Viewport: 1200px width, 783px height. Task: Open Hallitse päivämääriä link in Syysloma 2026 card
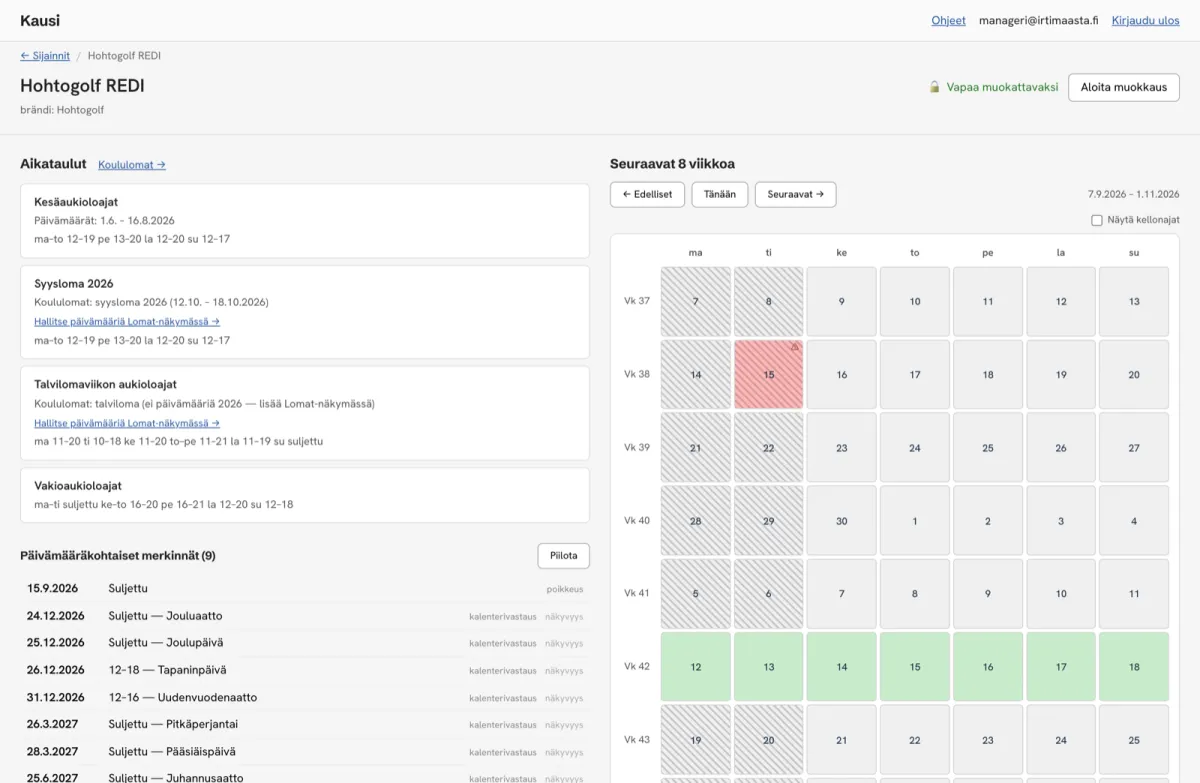pos(127,322)
